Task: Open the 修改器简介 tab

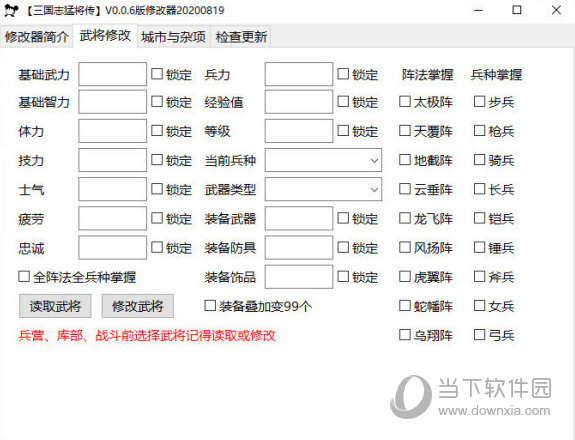Action: coord(36,37)
